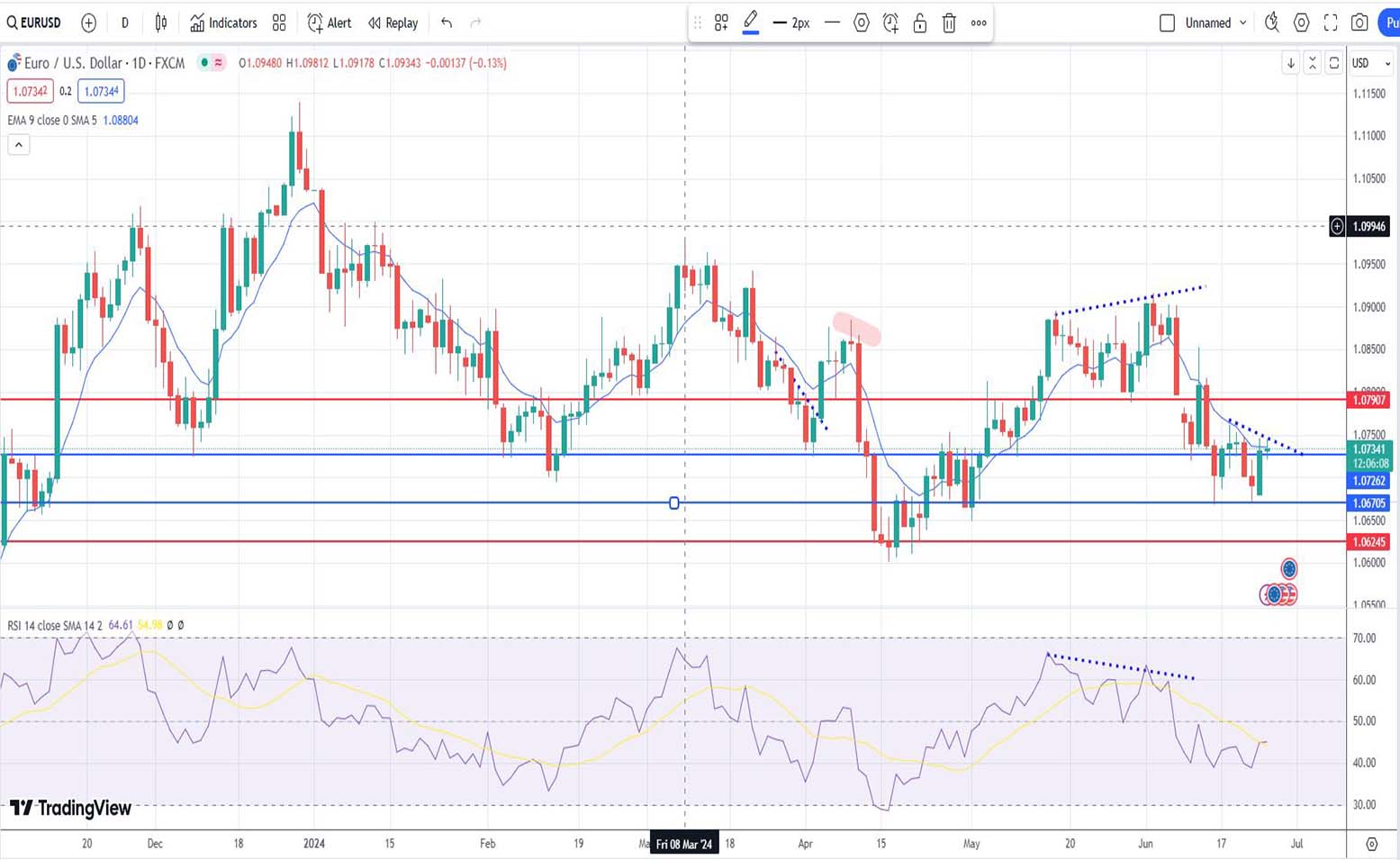Open EURUSD symbol search field
The height and width of the screenshot is (860, 1400).
pyautogui.click(x=34, y=23)
